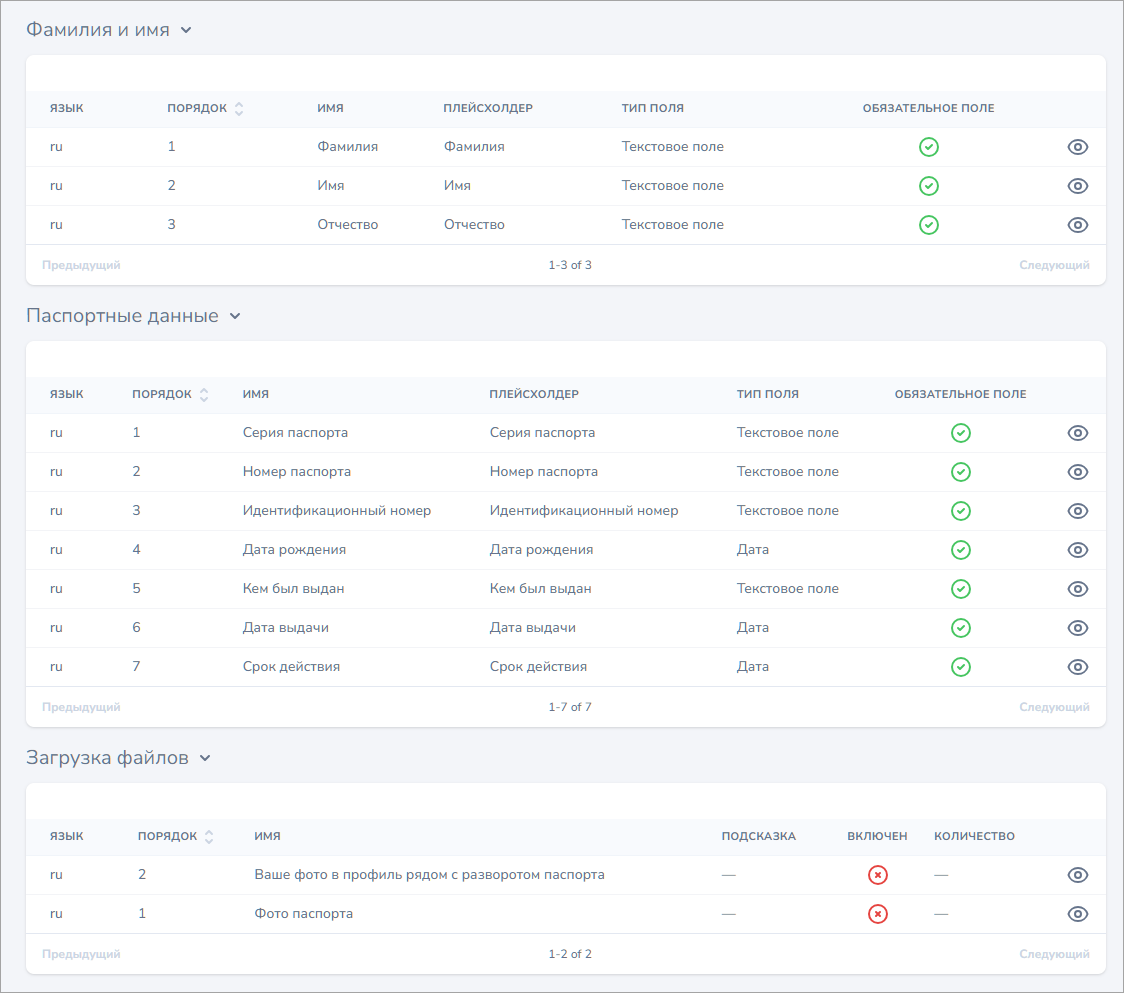Click the eye icon for Серия паспорта
Screen dimensions: 1124x993
1077,433
